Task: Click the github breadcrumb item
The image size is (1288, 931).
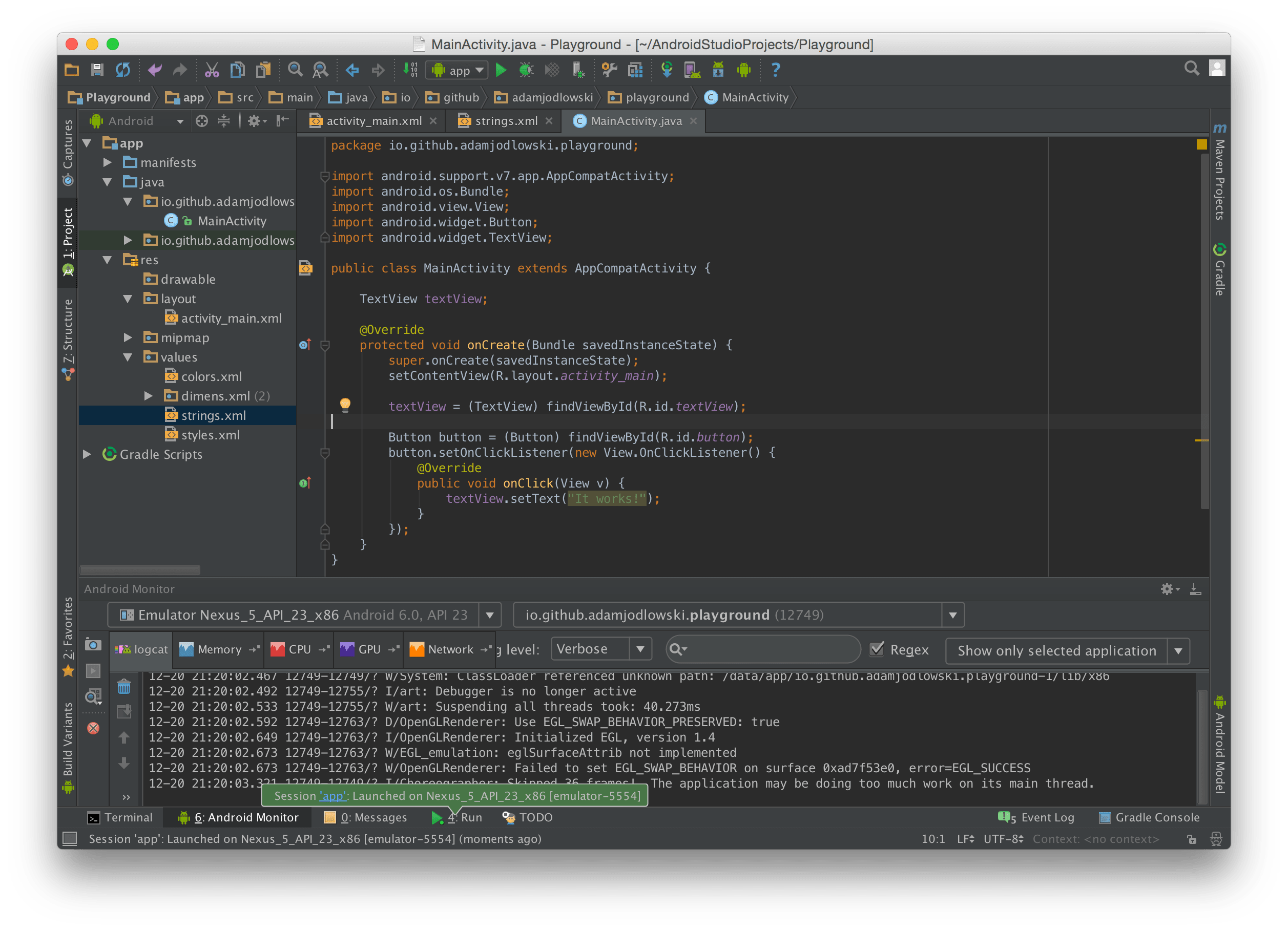Action: [452, 98]
